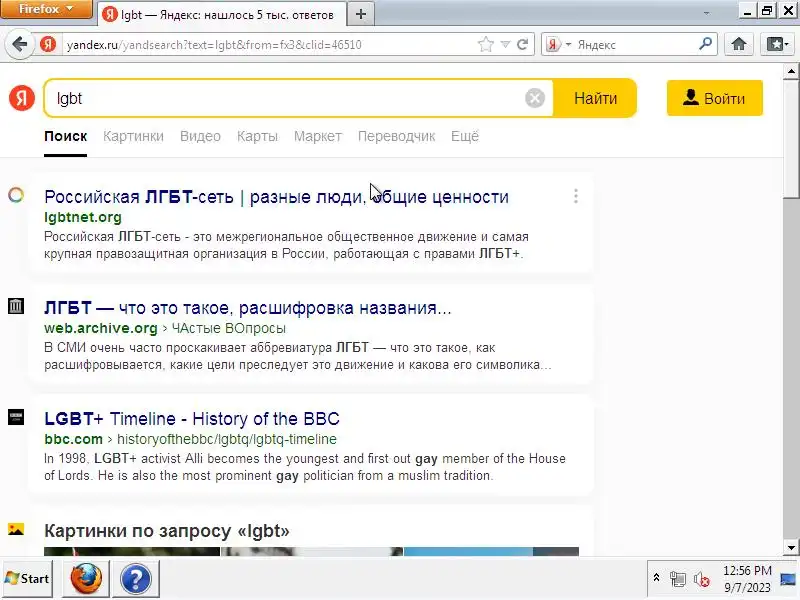Open a new tab with plus button

point(361,14)
